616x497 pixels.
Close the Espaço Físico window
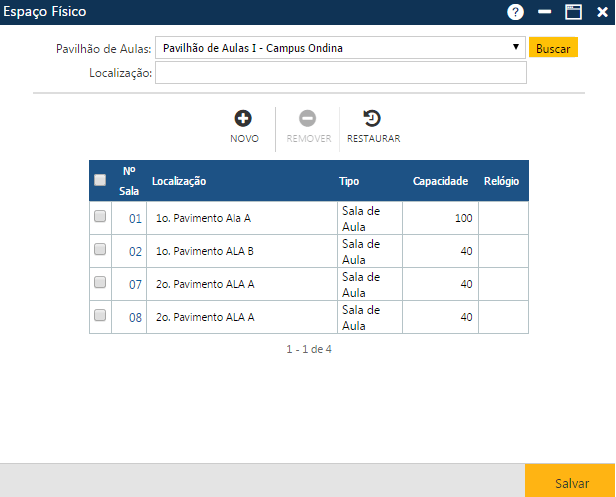tap(601, 12)
